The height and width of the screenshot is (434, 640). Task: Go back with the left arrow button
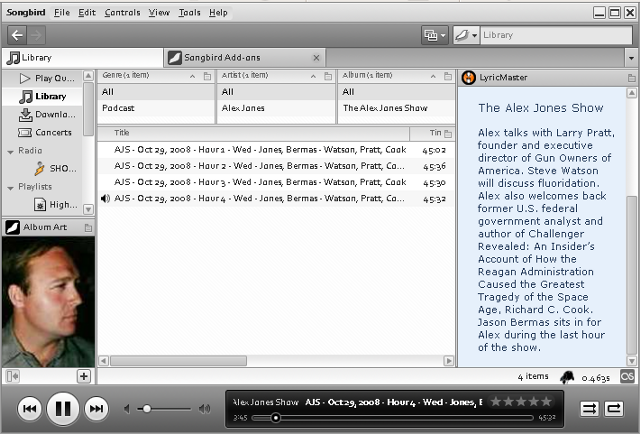coord(17,35)
